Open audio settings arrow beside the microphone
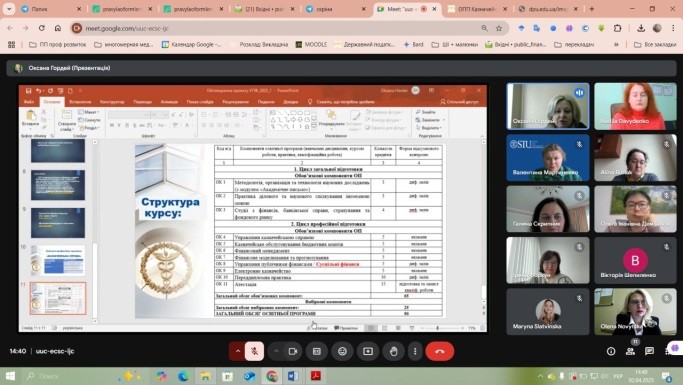This screenshot has width=683, height=385. (238, 351)
